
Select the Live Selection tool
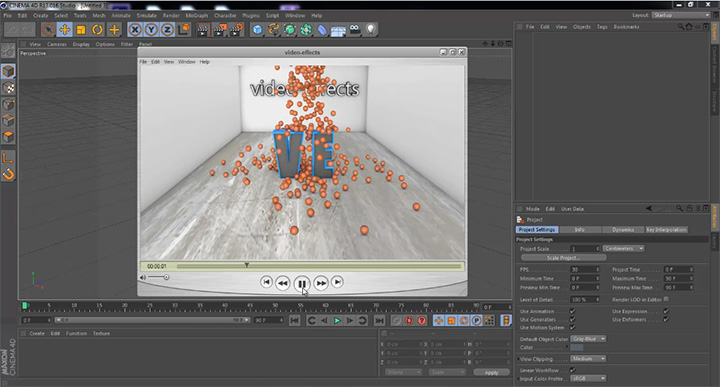[48, 30]
